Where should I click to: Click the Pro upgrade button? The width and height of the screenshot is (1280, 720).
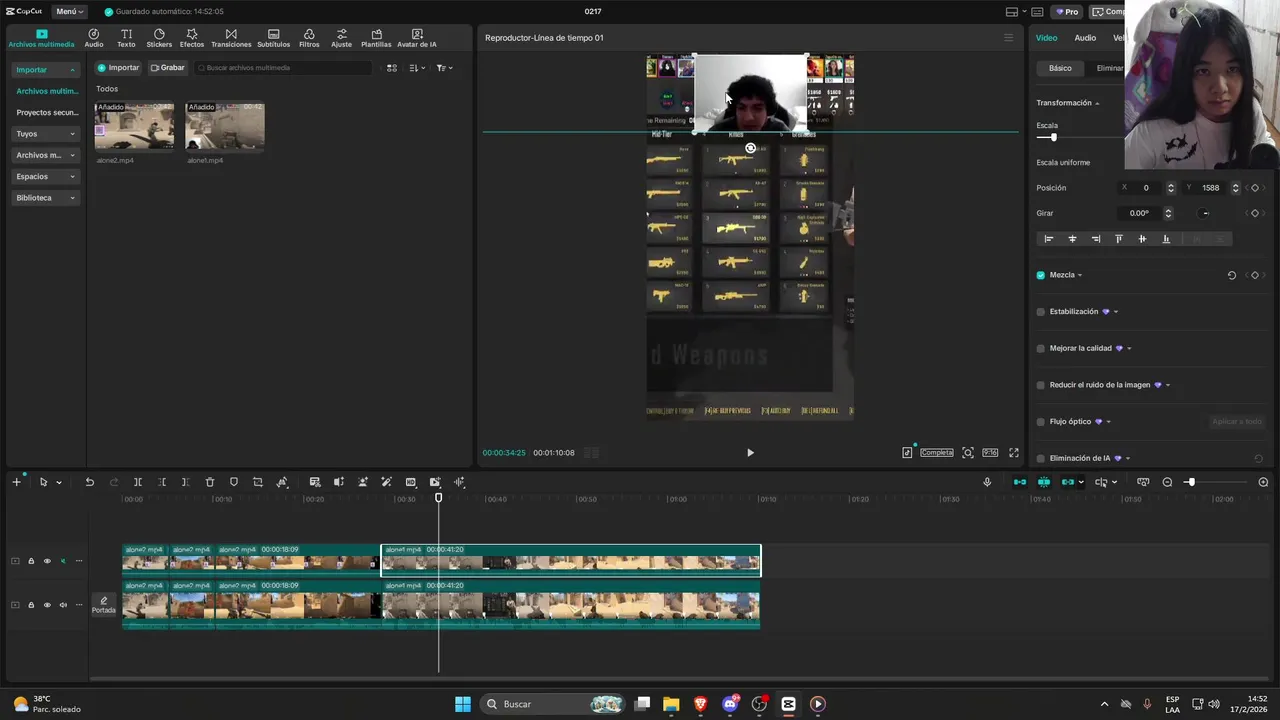click(x=1067, y=12)
